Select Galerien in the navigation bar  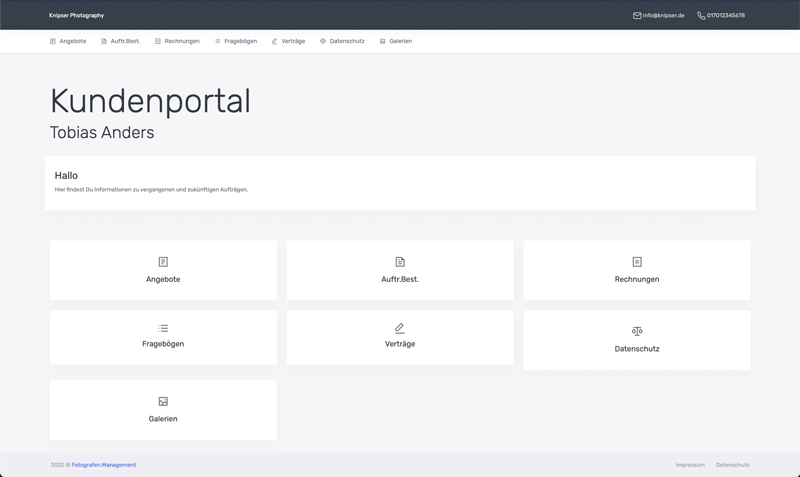click(396, 41)
